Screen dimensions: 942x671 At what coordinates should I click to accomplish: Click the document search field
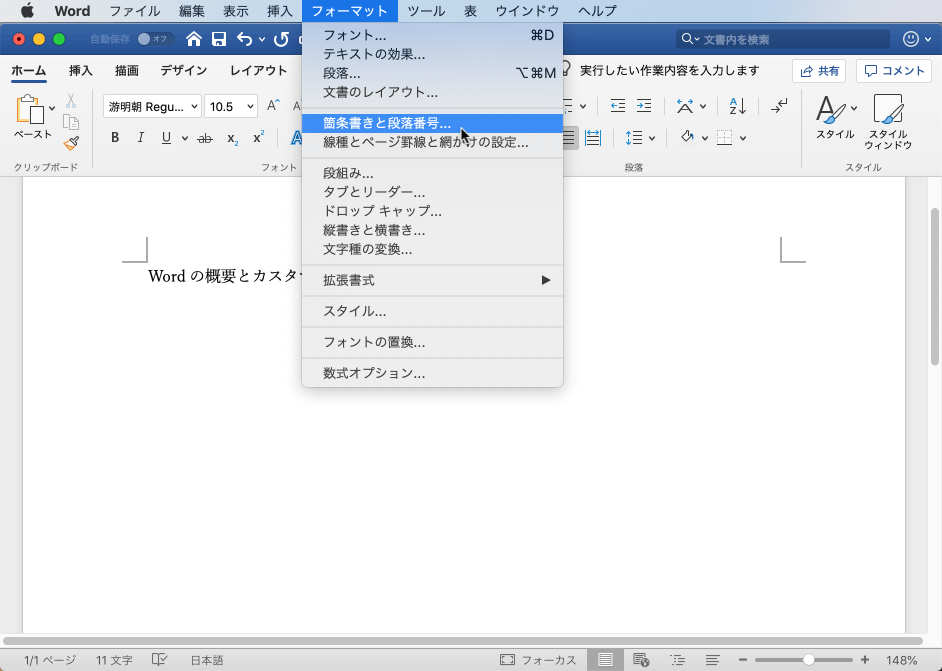coord(782,39)
